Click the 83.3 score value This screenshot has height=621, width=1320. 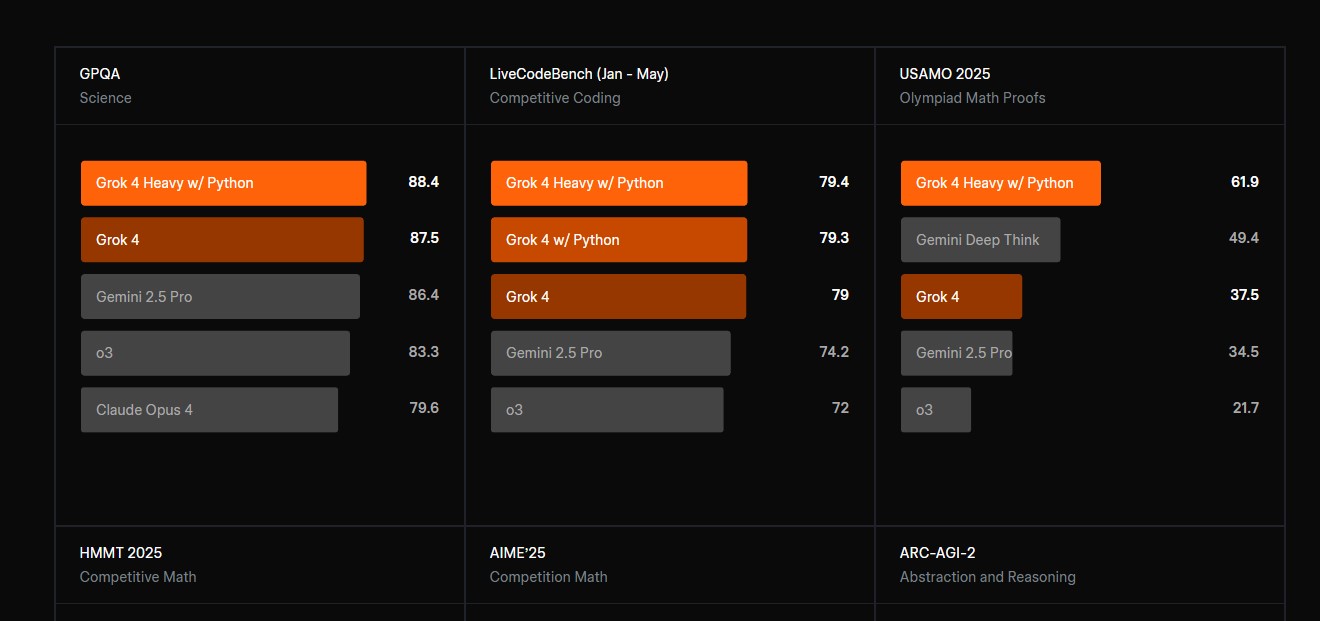pos(424,352)
